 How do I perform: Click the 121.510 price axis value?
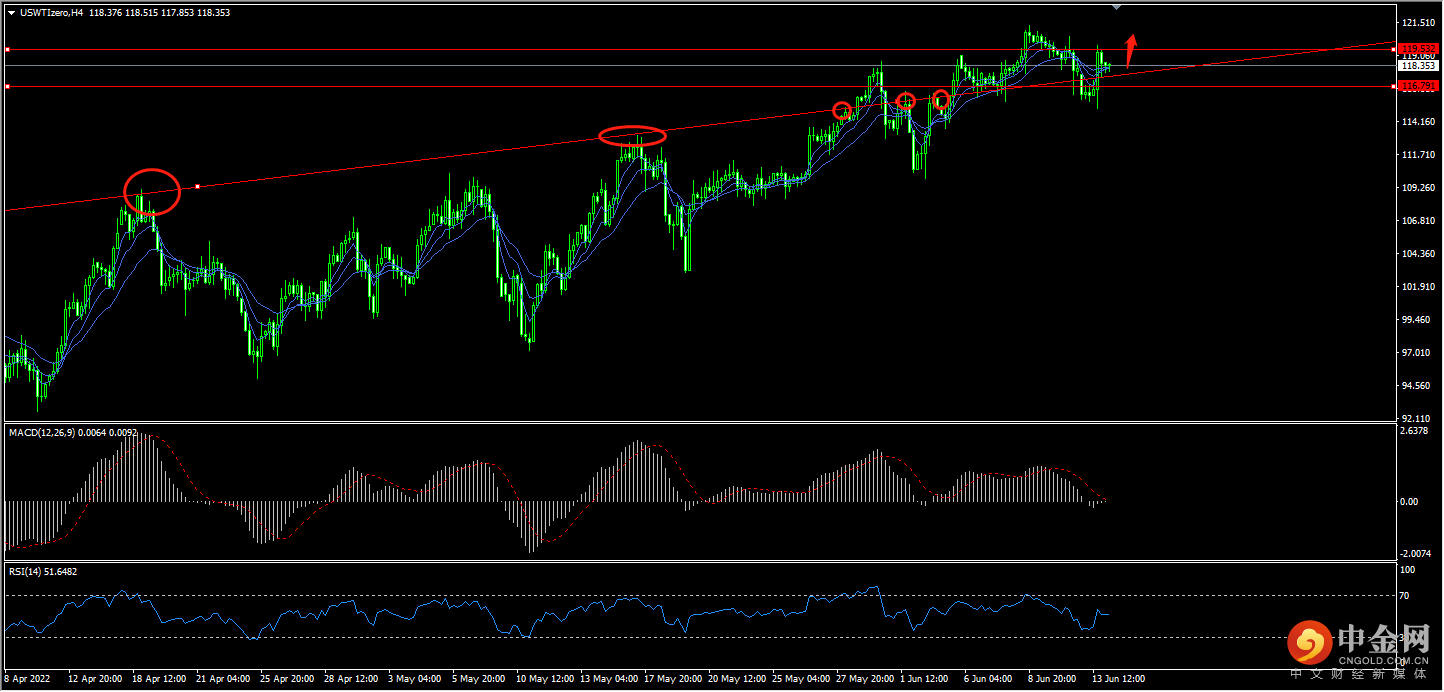(x=1418, y=22)
